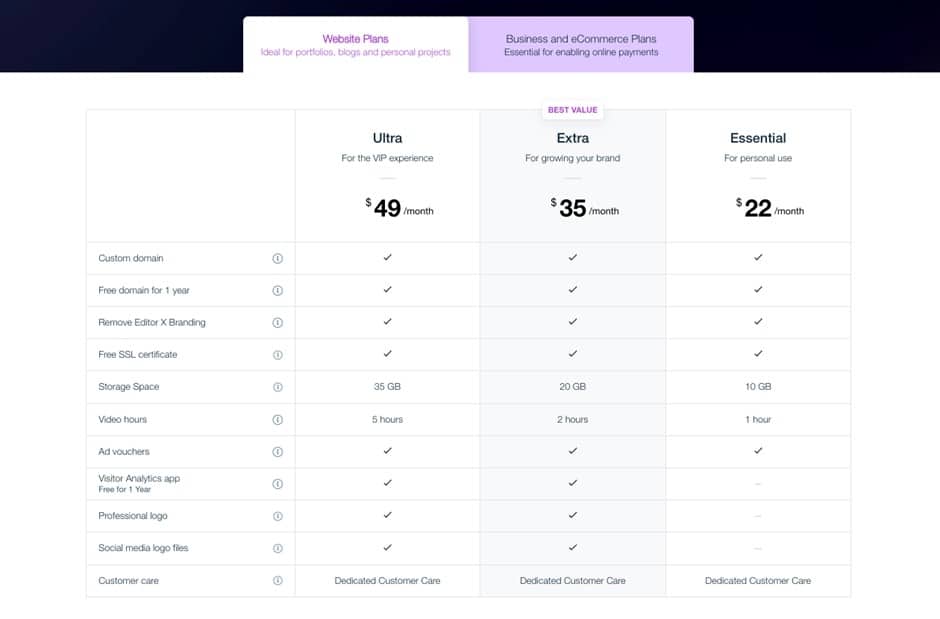Click the $35 /month Extra price
Image resolution: width=940 pixels, height=619 pixels.
(584, 208)
